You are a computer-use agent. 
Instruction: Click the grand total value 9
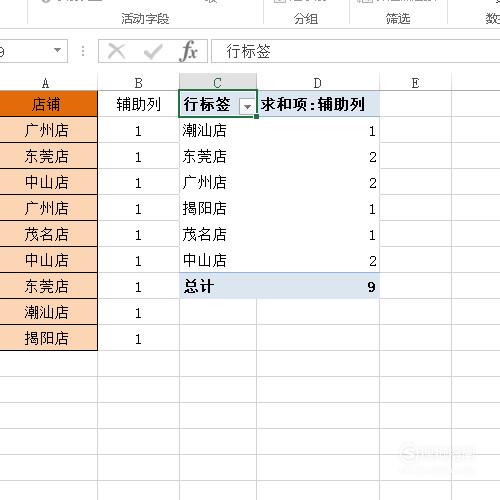click(371, 287)
